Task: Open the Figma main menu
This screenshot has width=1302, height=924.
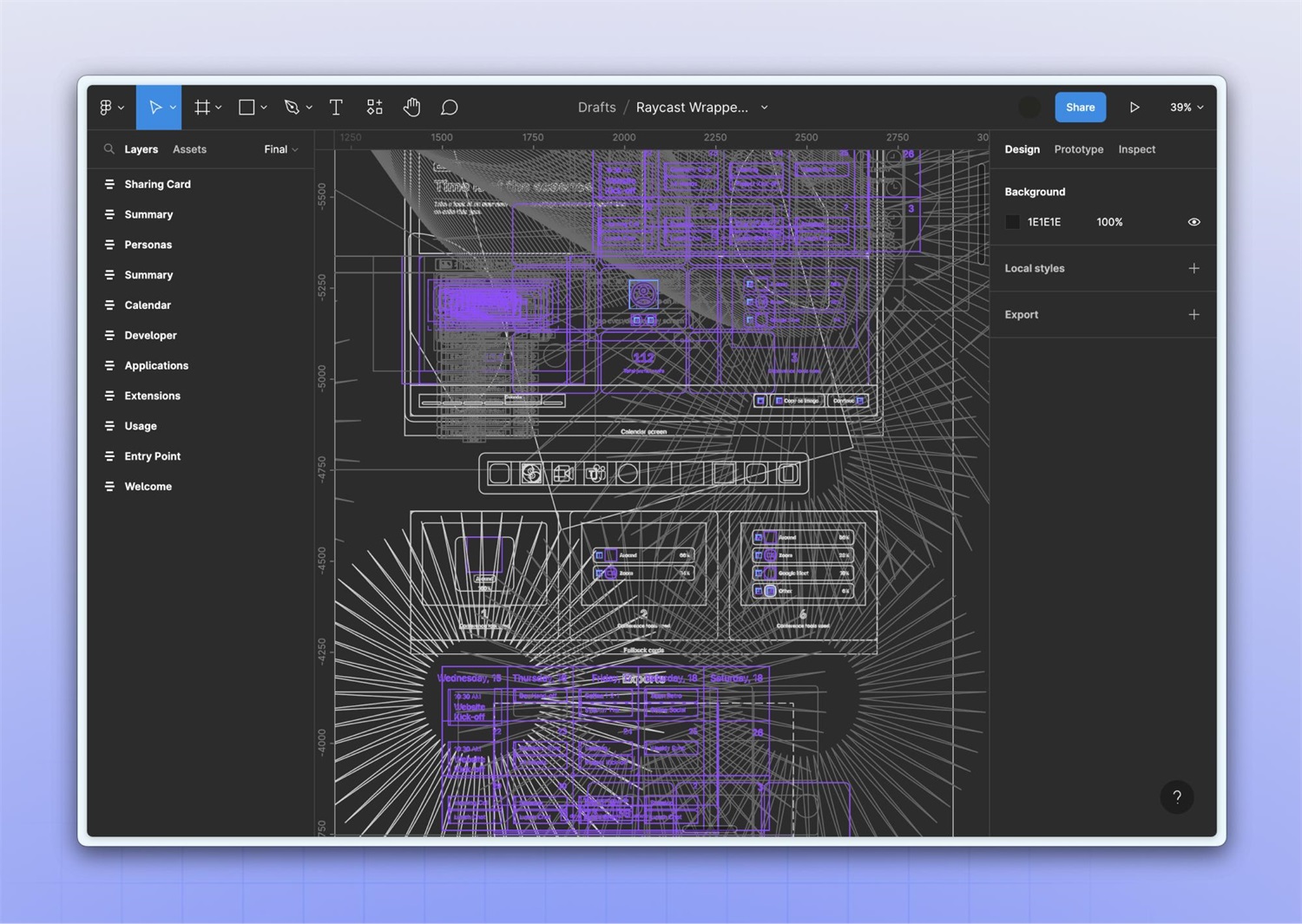Action: 106,108
